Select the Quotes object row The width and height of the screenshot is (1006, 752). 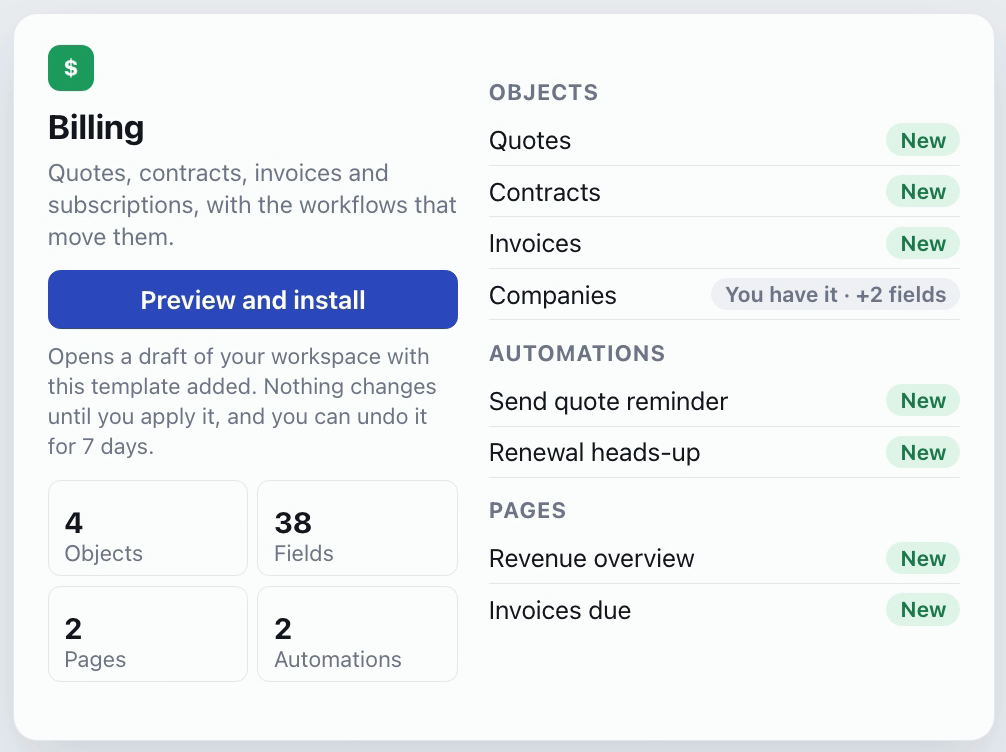(x=724, y=141)
